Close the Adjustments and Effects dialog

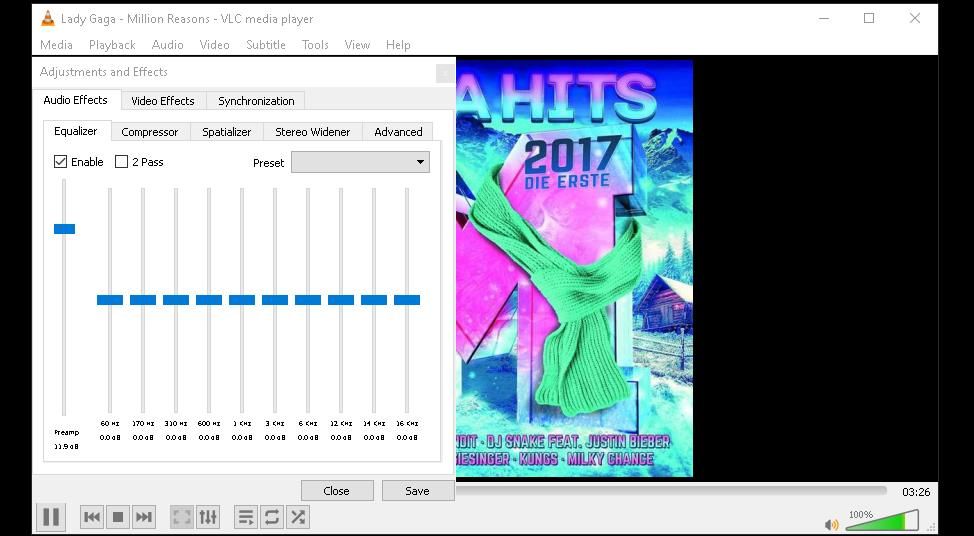pyautogui.click(x=336, y=491)
